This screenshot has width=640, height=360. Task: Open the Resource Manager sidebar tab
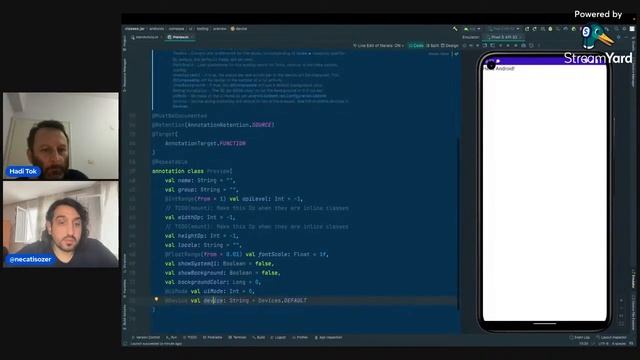[x=125, y=75]
